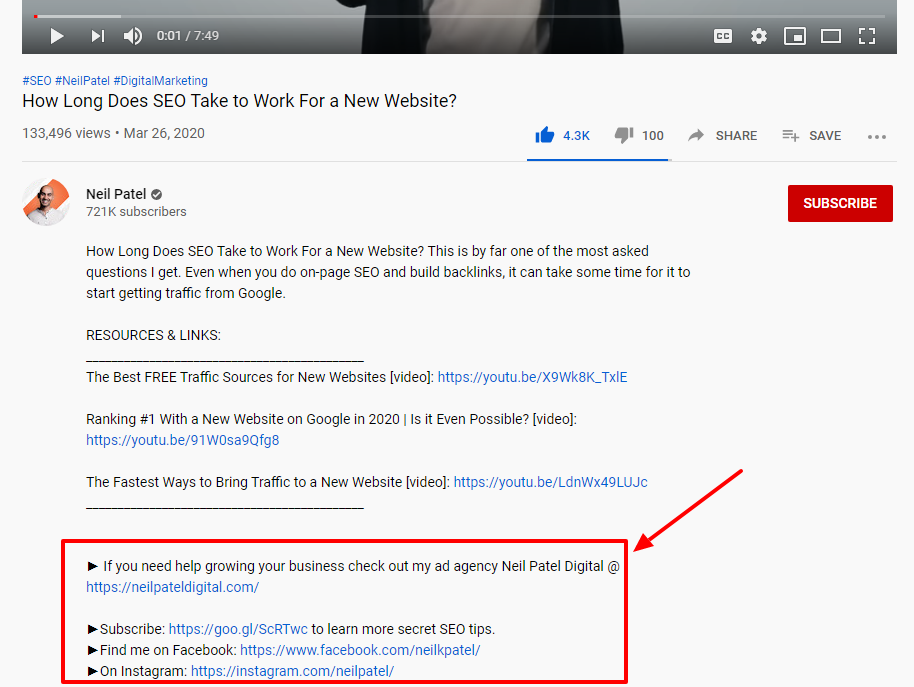This screenshot has height=687, width=914.
Task: Click the RESOURCES & LINKS heading
Action: 153,335
